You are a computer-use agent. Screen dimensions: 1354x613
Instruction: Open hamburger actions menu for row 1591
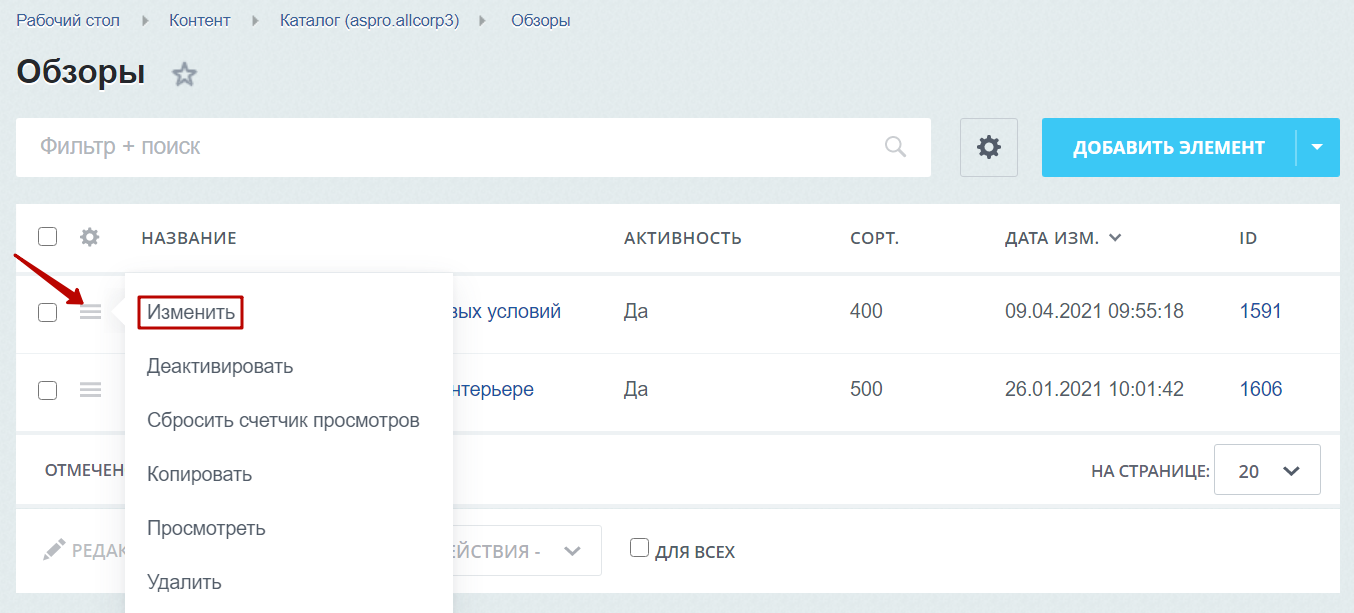tap(90, 312)
